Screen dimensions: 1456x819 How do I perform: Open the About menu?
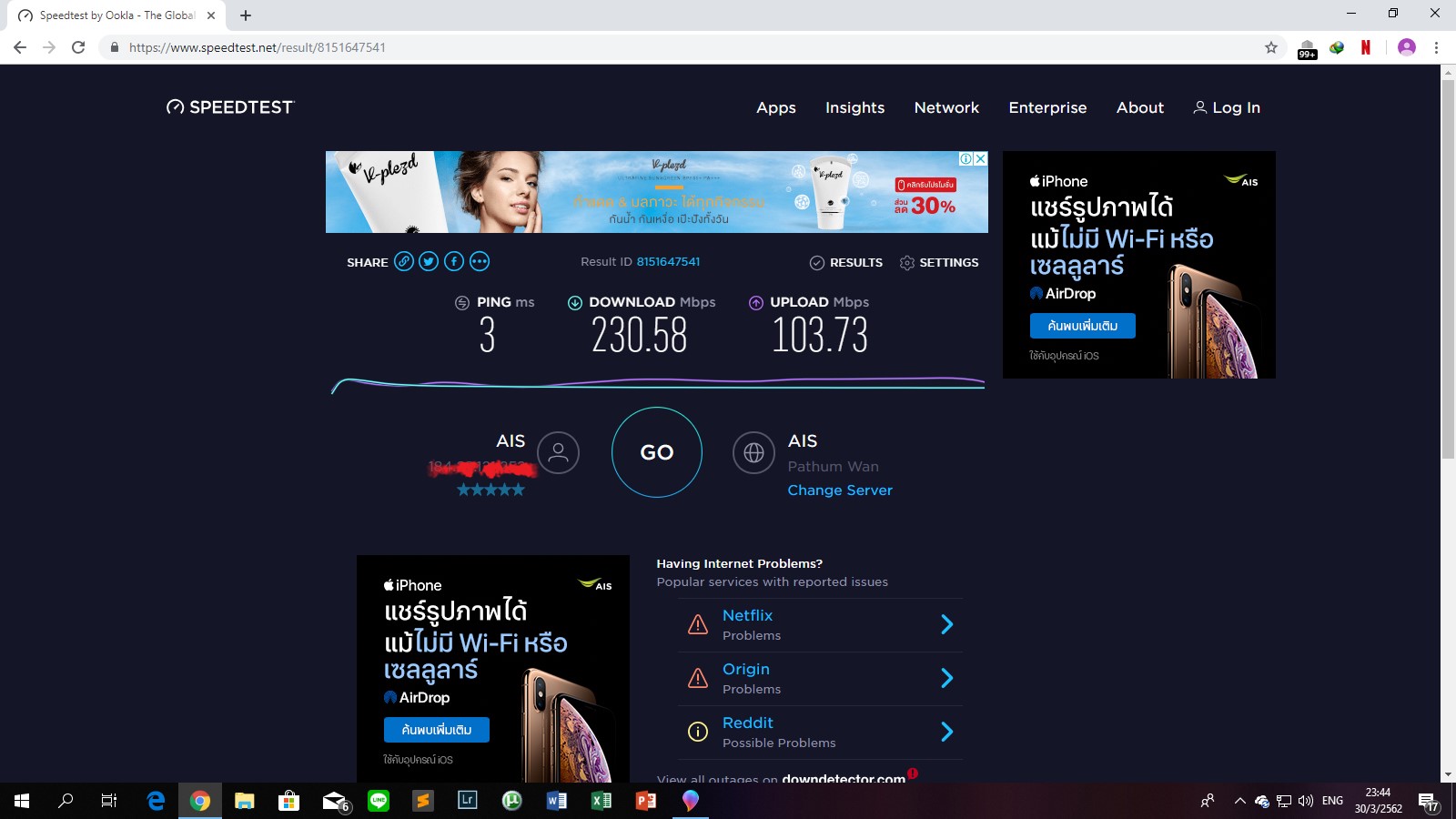[x=1140, y=107]
